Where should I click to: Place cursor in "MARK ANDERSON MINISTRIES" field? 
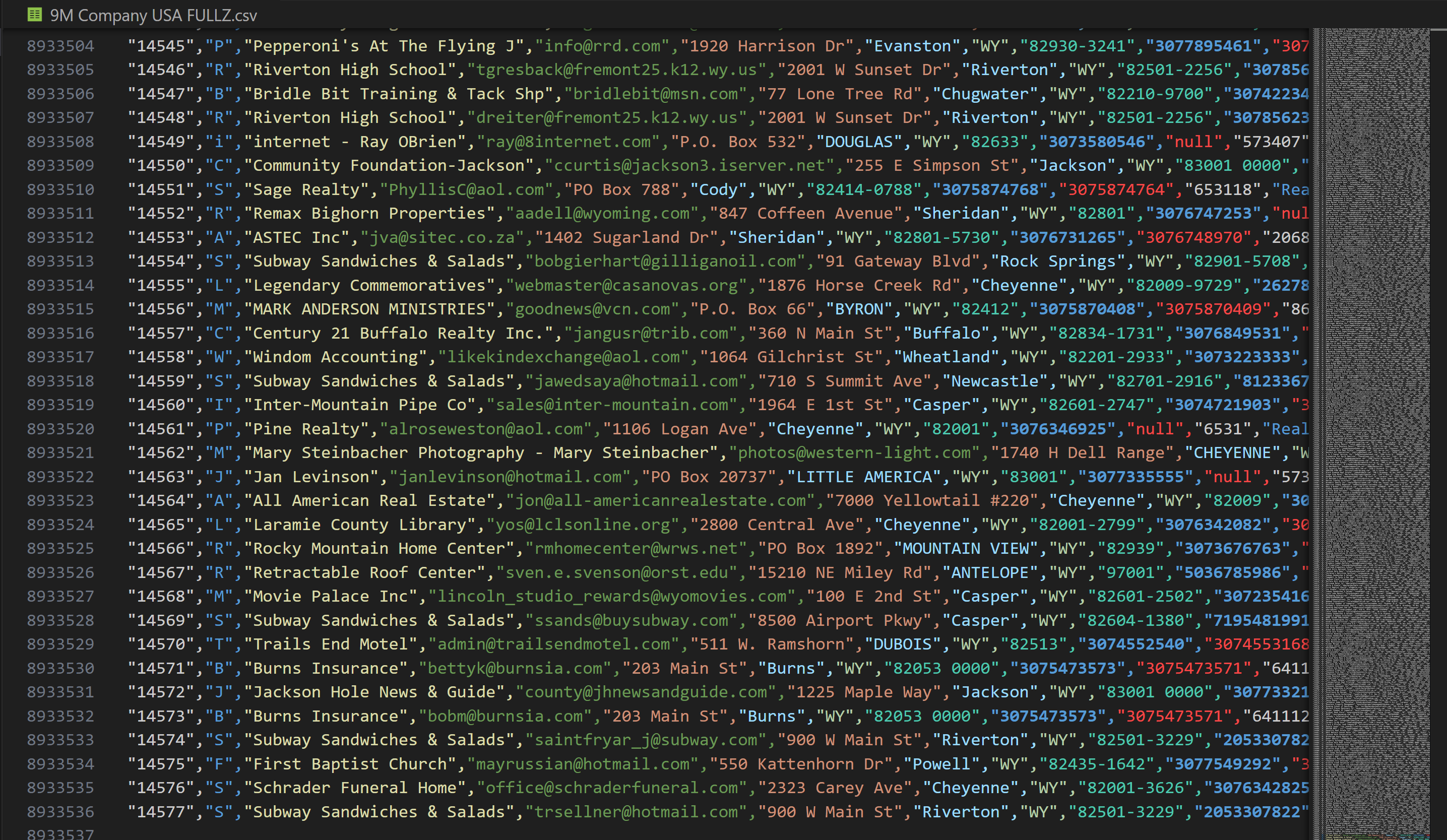coord(368,309)
